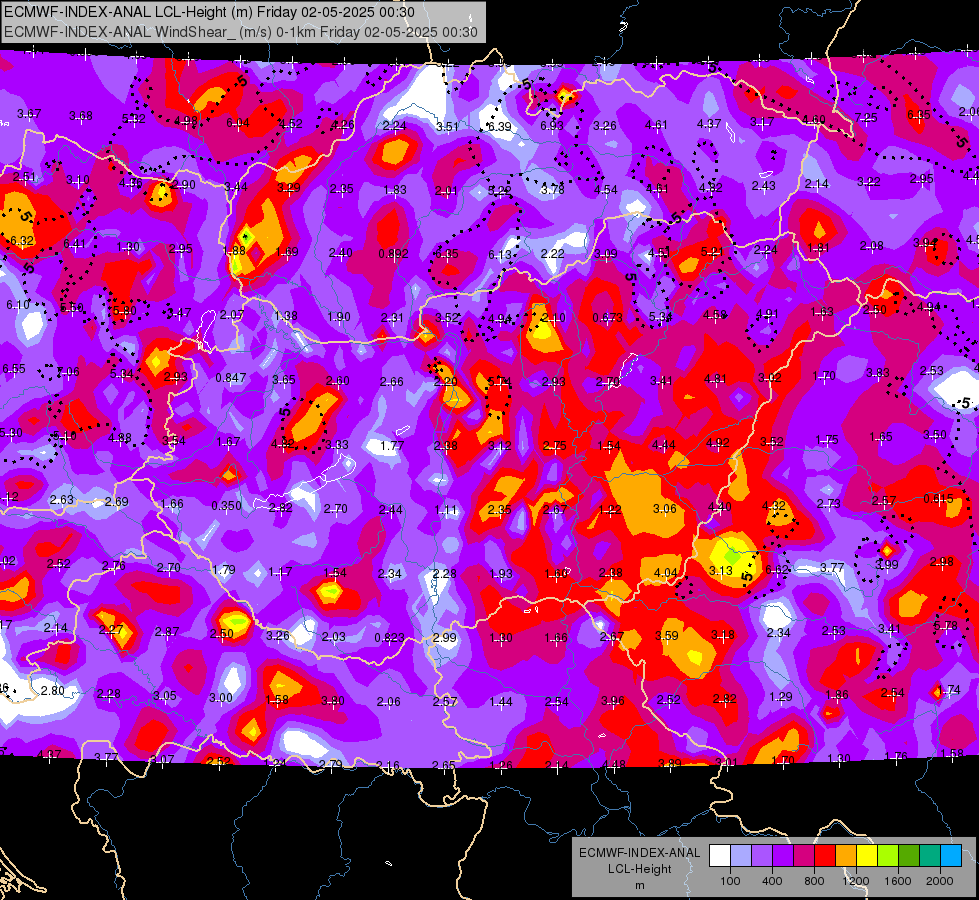Viewport: 979px width, 900px height.
Task: Click the wind shear value '1.11'
Action: (x=446, y=510)
